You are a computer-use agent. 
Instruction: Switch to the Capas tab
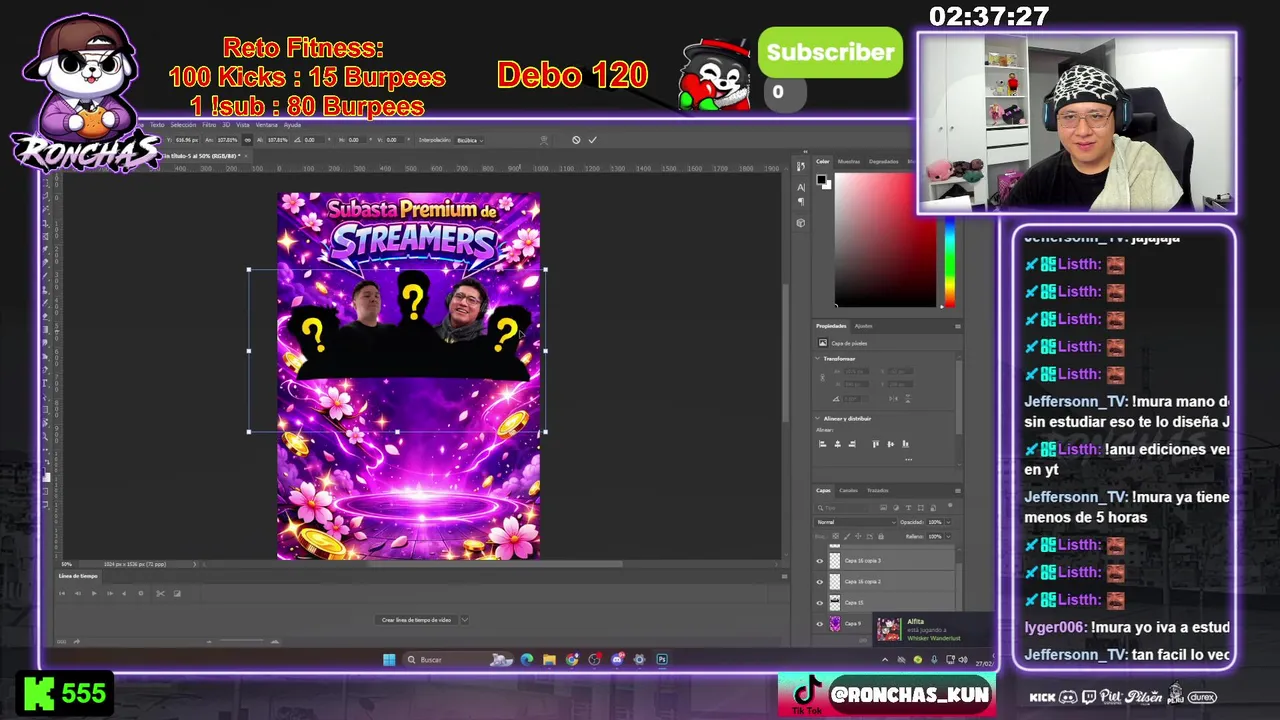click(823, 490)
